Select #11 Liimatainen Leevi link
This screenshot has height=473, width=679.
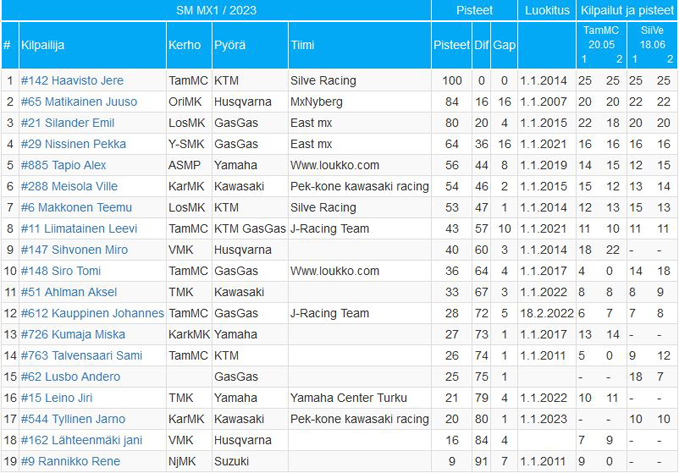coord(79,229)
